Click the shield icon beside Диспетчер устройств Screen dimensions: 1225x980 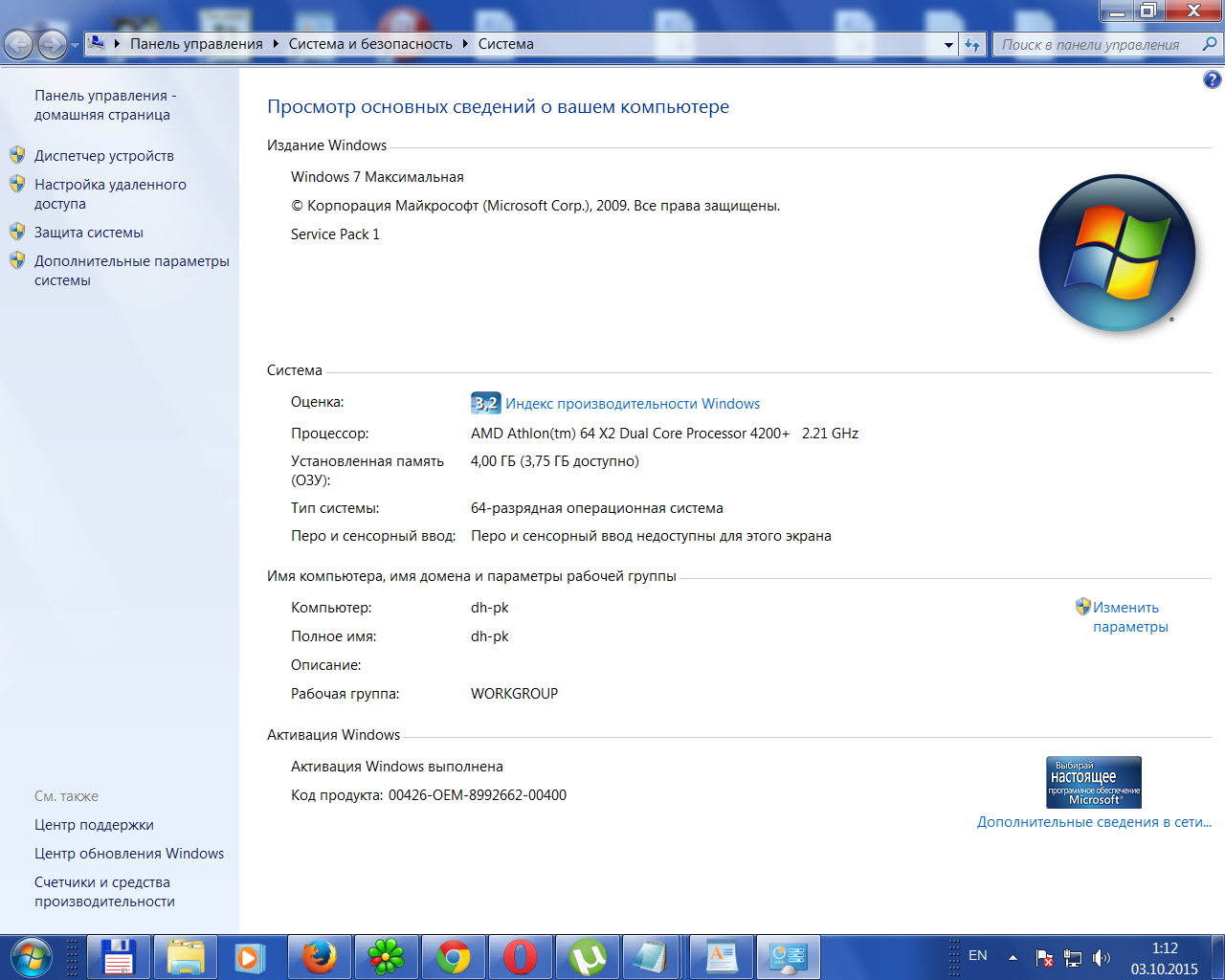17,155
